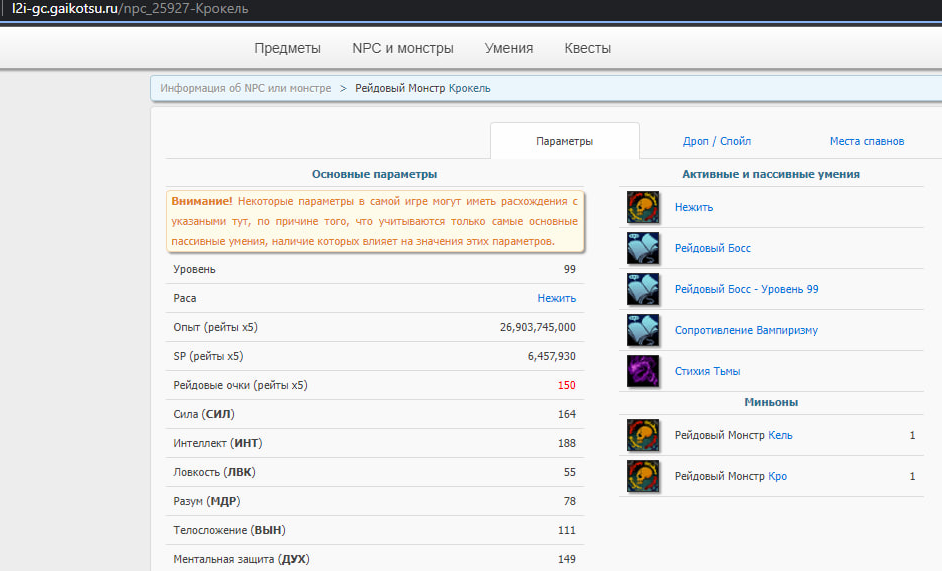Open the Умения menu
The height and width of the screenshot is (571, 942).
pos(509,48)
